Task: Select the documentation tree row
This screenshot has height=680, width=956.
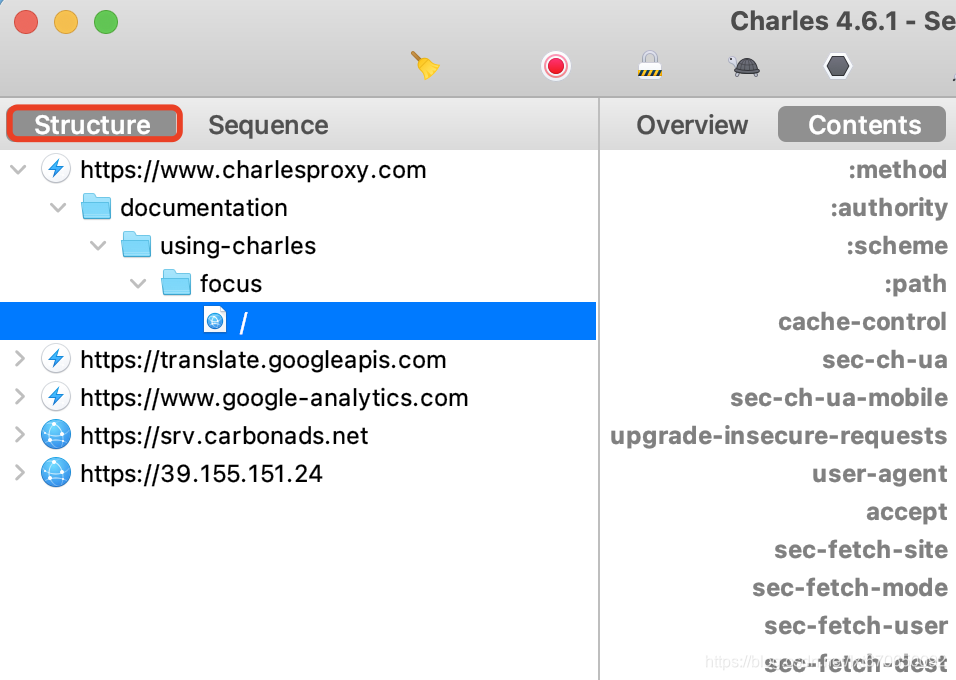Action: point(298,207)
